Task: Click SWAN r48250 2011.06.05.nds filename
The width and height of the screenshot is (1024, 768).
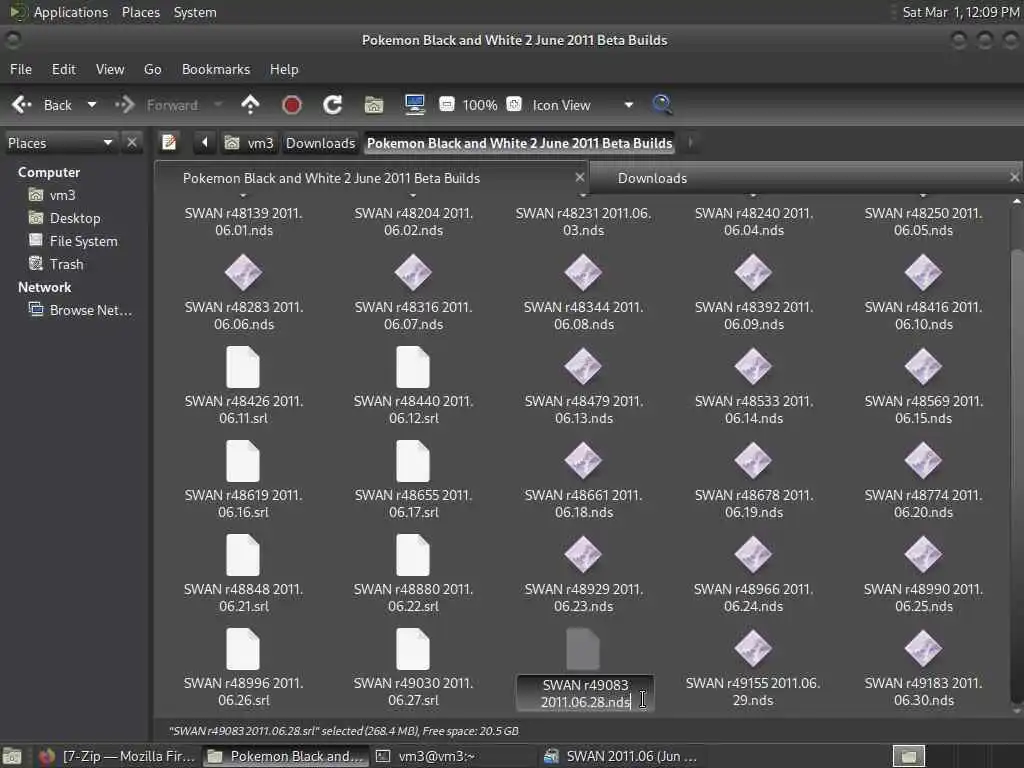Action: tap(923, 222)
